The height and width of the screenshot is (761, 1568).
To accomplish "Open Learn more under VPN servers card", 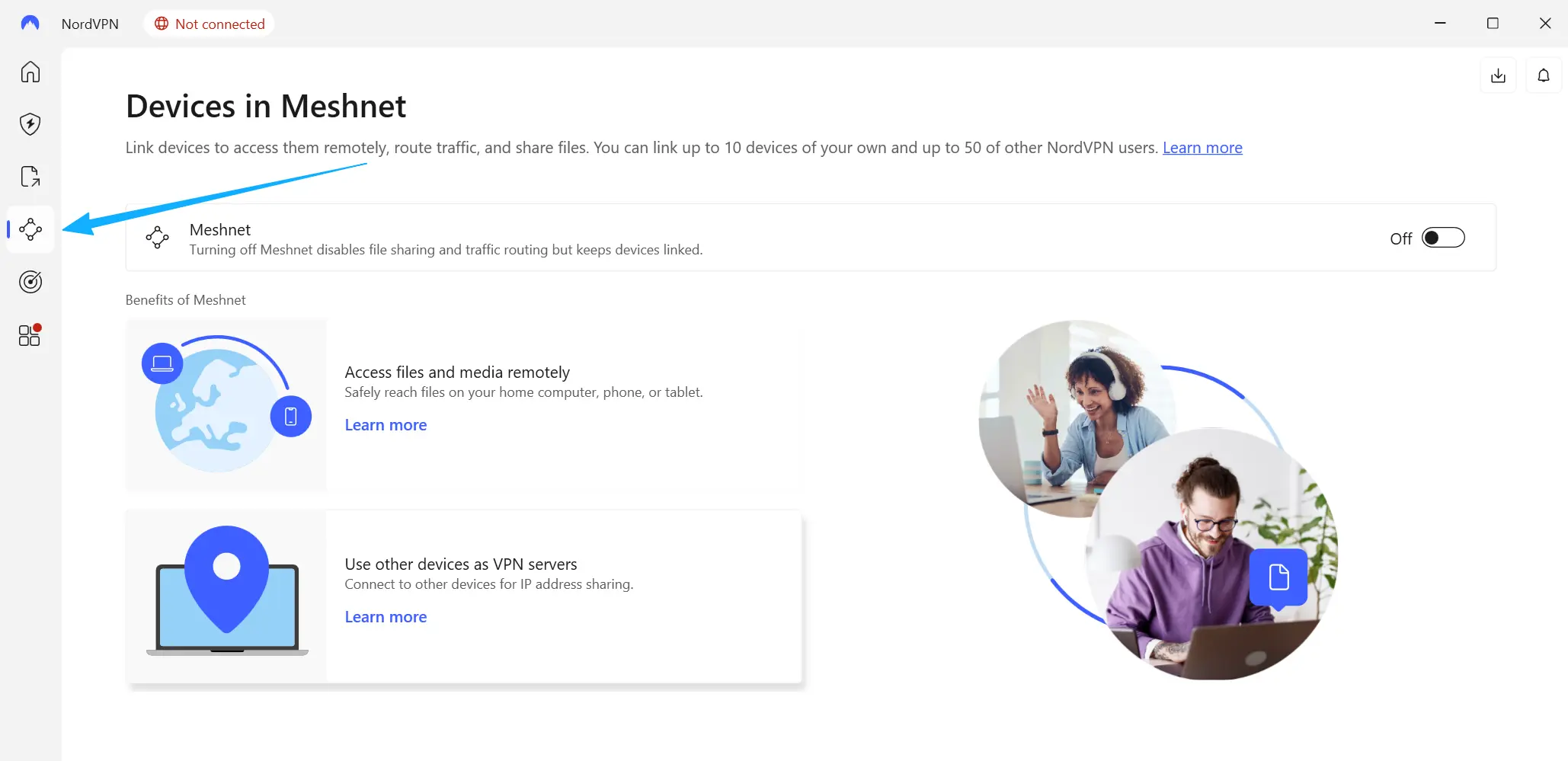I will [386, 617].
